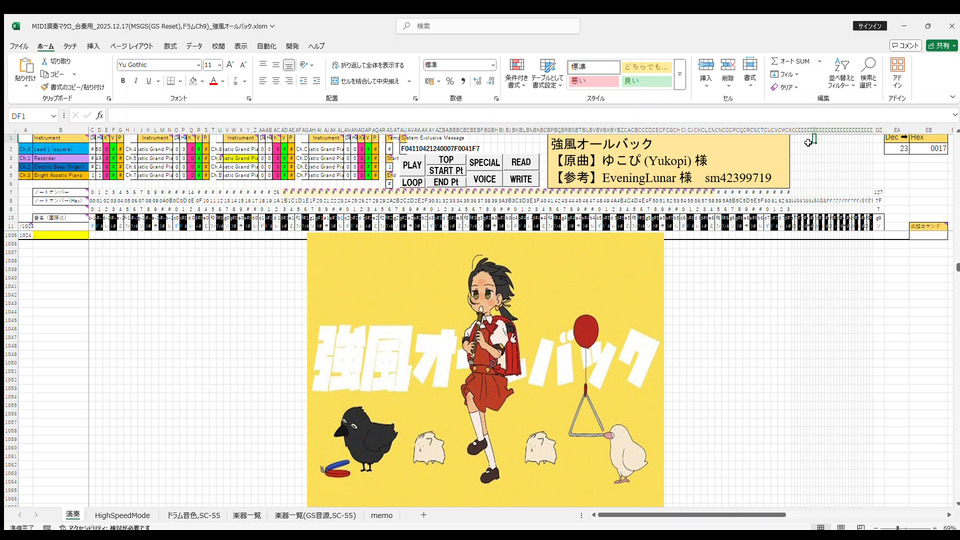Toggle bottom vertical alignment
Screen dimensions: 960x540
tap(289, 64)
